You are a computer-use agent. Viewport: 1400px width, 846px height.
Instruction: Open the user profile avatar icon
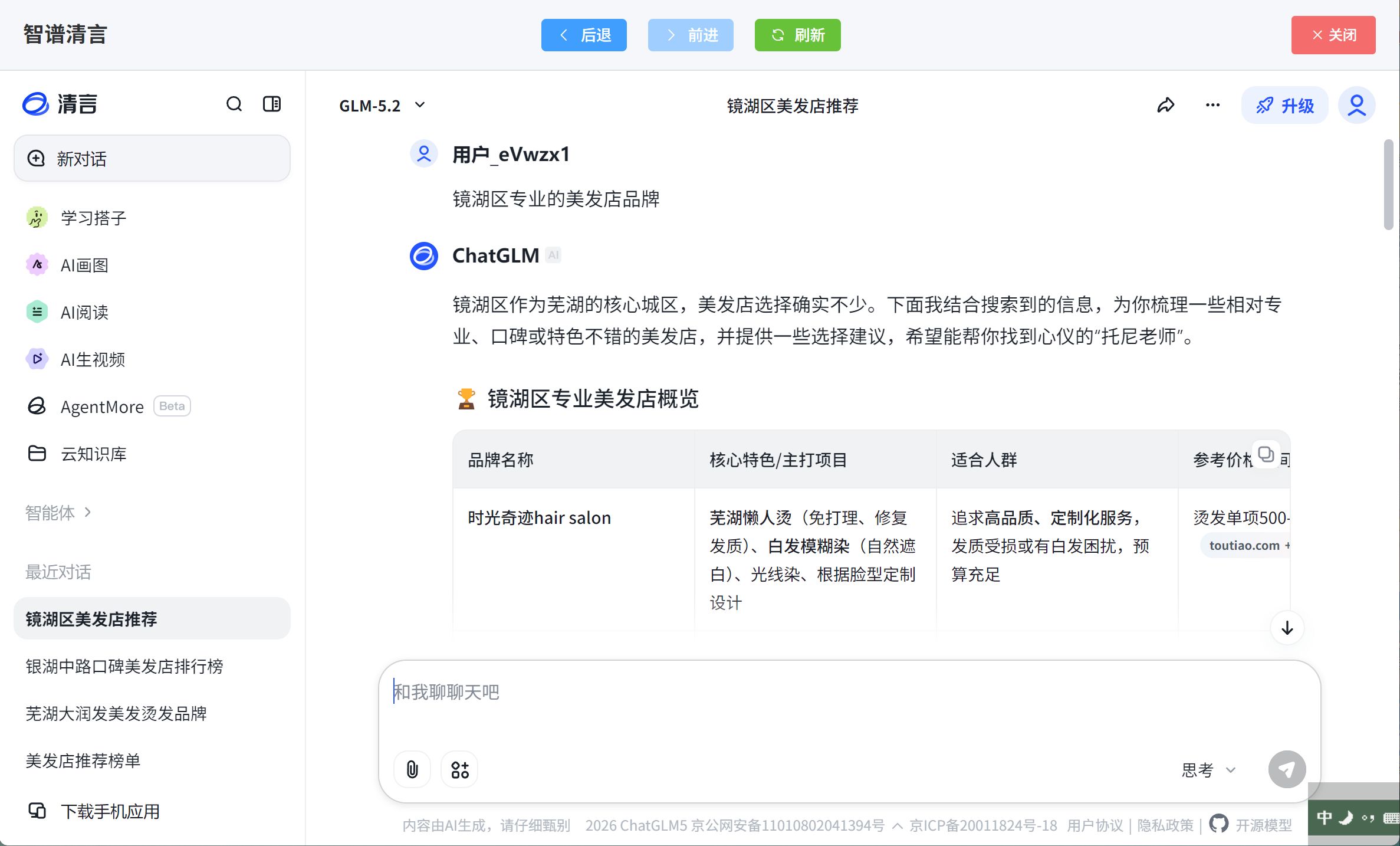click(x=1356, y=106)
